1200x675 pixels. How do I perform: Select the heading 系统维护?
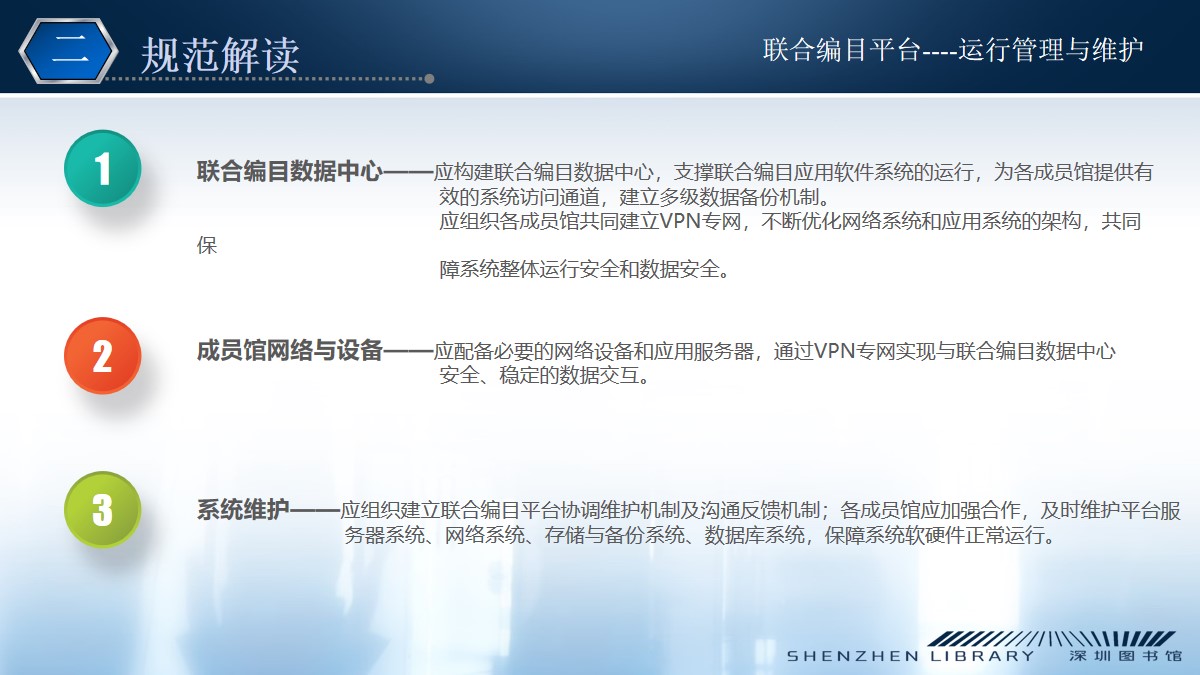[243, 511]
